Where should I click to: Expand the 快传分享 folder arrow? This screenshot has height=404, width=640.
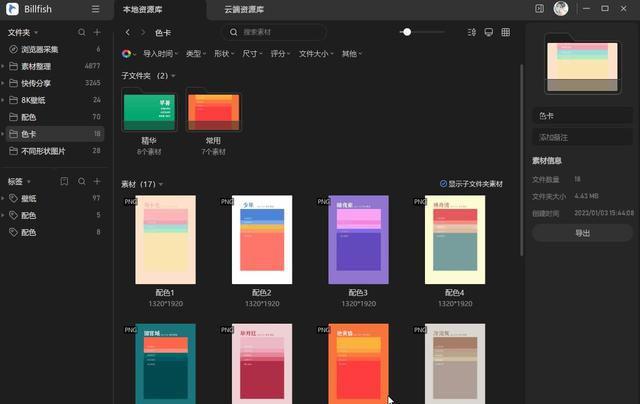3,83
